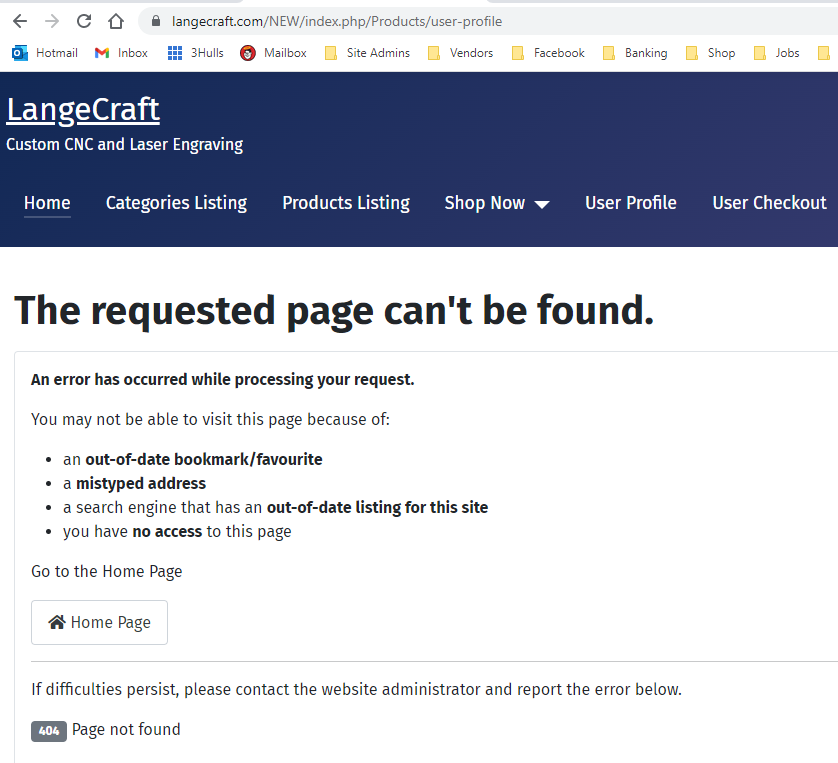
Task: Open the Mailbox bookmark
Action: pos(273,53)
